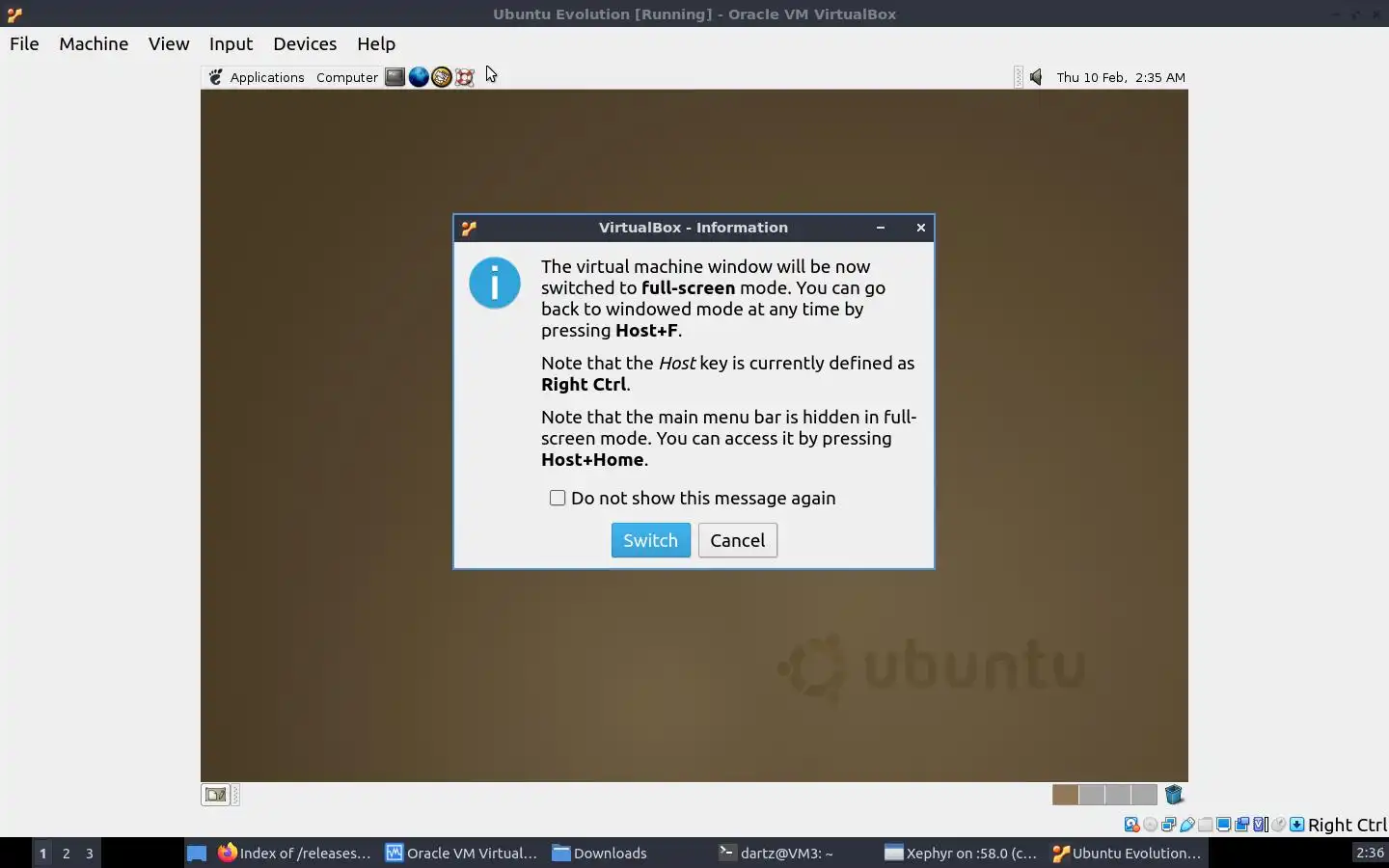Click the host taskbar desktop icon
This screenshot has height=868, width=1389.
pyautogui.click(x=197, y=853)
